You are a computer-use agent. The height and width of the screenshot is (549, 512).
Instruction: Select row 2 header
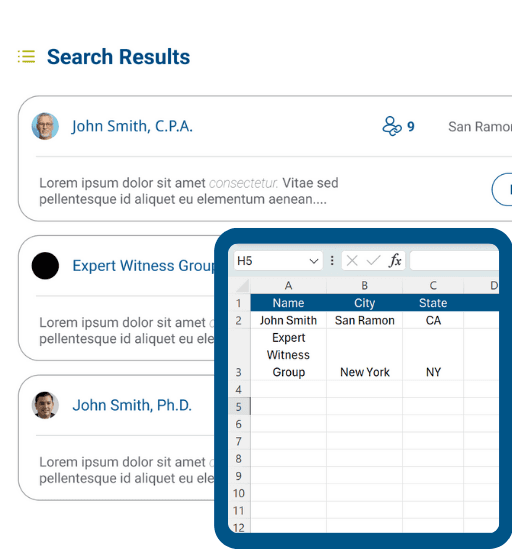[239, 320]
